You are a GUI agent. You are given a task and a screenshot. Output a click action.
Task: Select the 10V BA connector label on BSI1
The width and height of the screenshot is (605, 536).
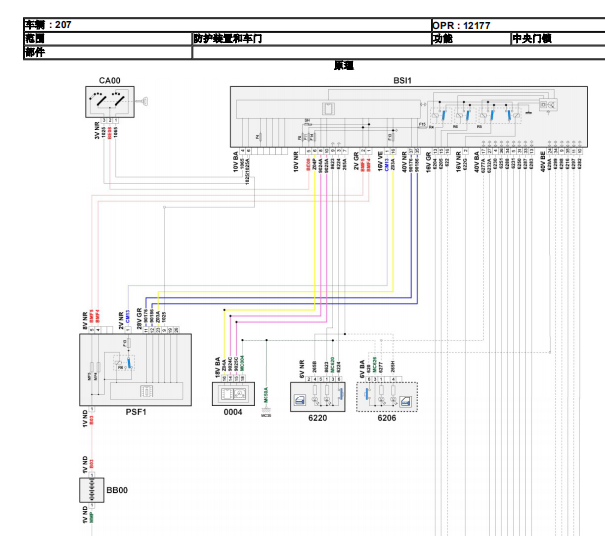point(235,161)
